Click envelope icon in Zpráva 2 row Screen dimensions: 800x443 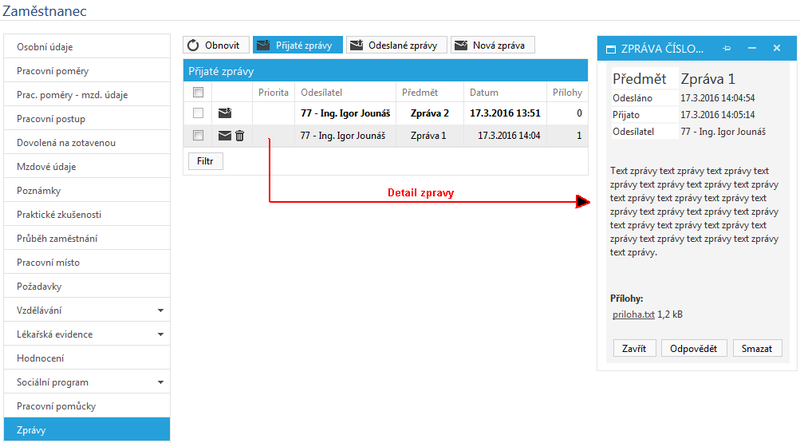(225, 113)
